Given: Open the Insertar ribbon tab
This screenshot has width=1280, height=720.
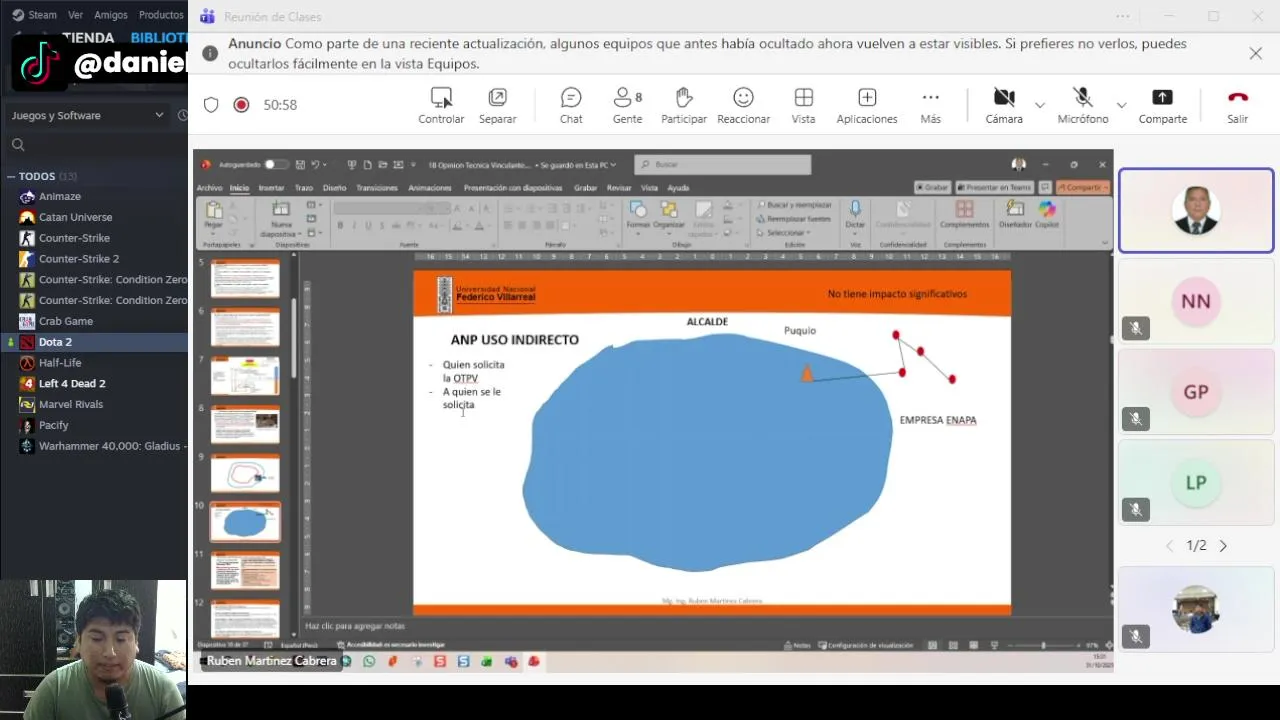Looking at the screenshot, I should pos(271,188).
